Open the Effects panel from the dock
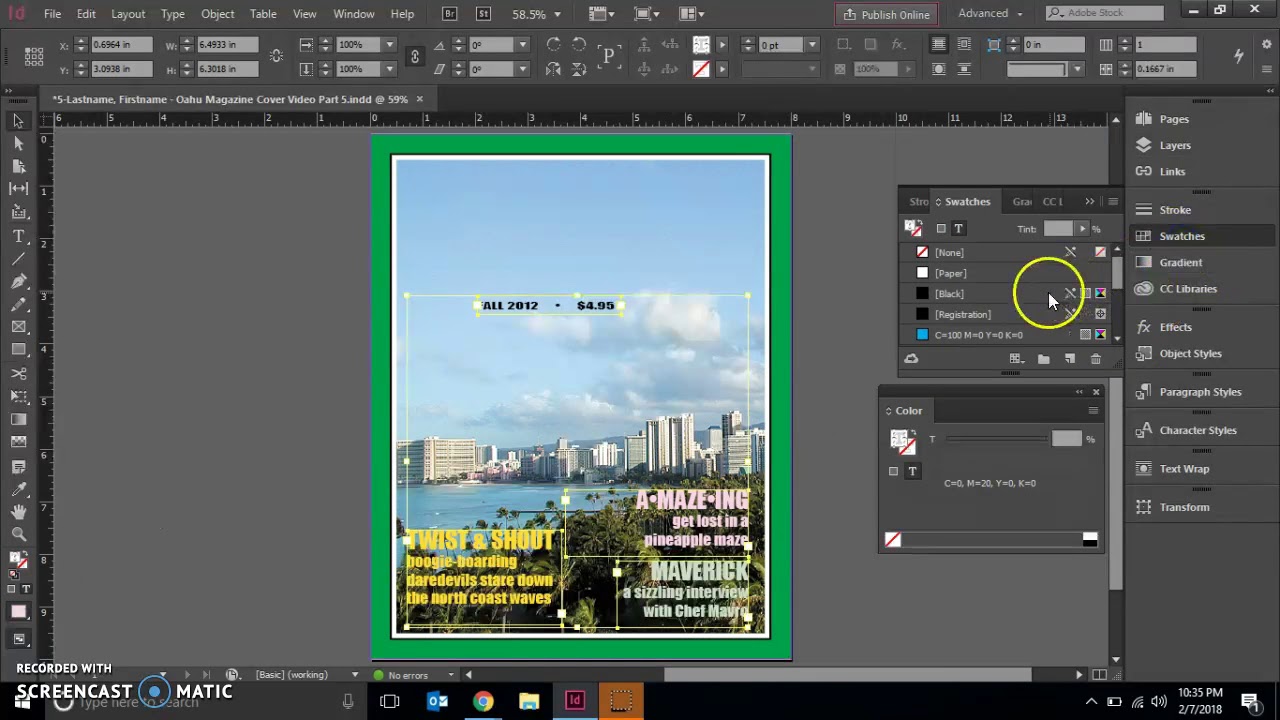1280x720 pixels. coord(1175,327)
